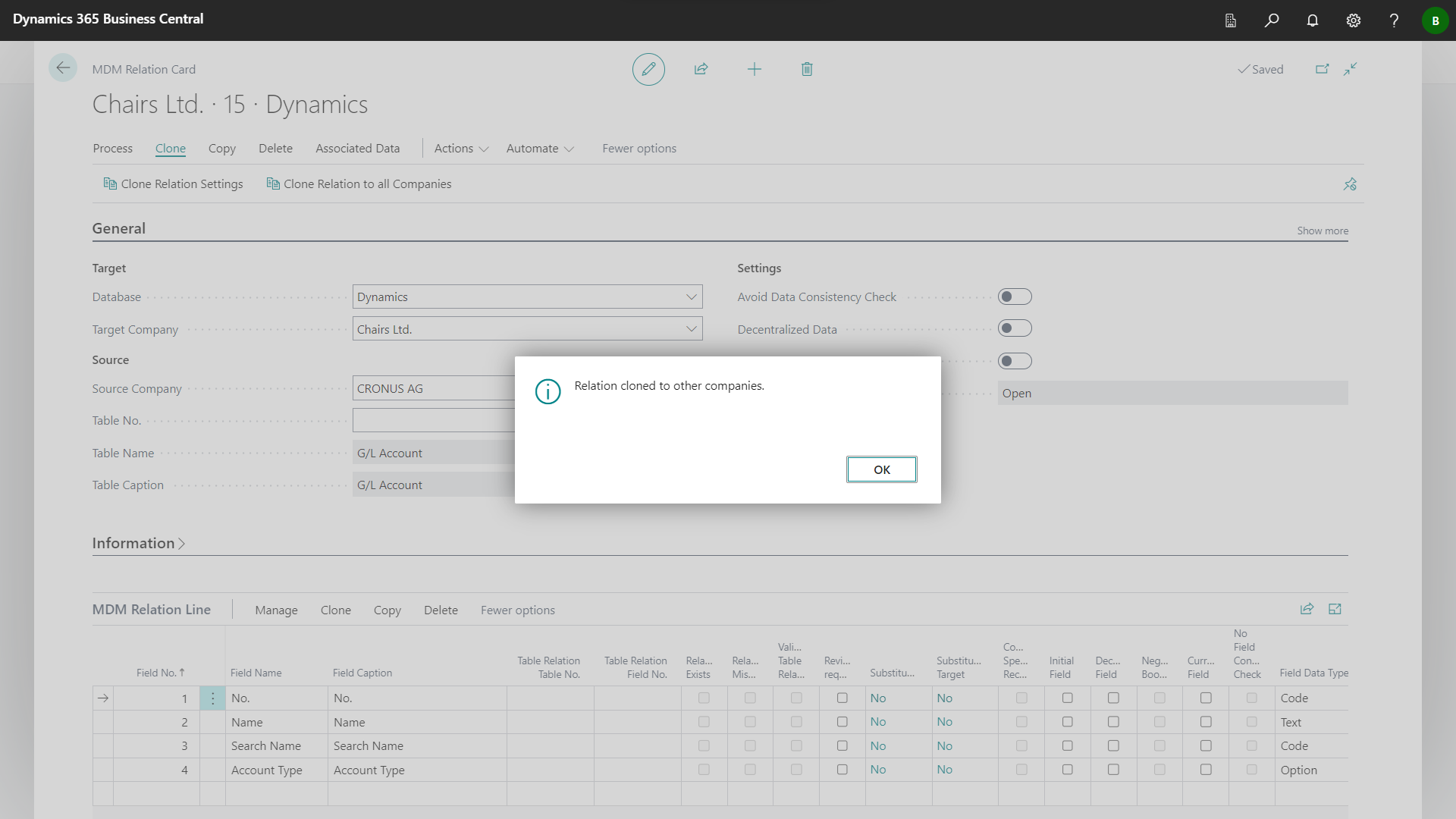The image size is (1456, 819).
Task: Click the collapse page icon
Action: (x=1351, y=69)
